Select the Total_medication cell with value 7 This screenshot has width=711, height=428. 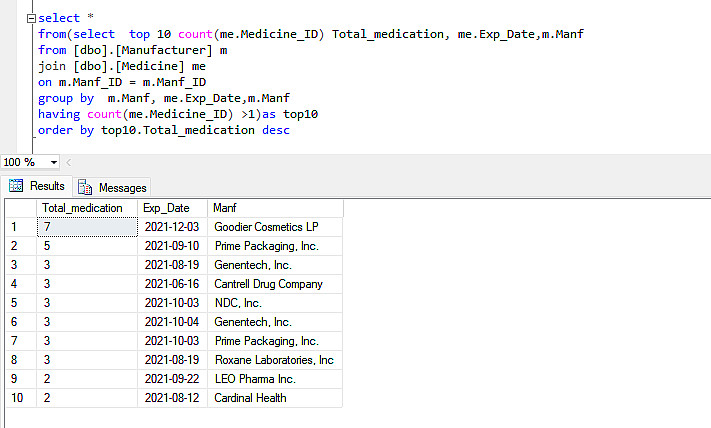click(x=87, y=227)
